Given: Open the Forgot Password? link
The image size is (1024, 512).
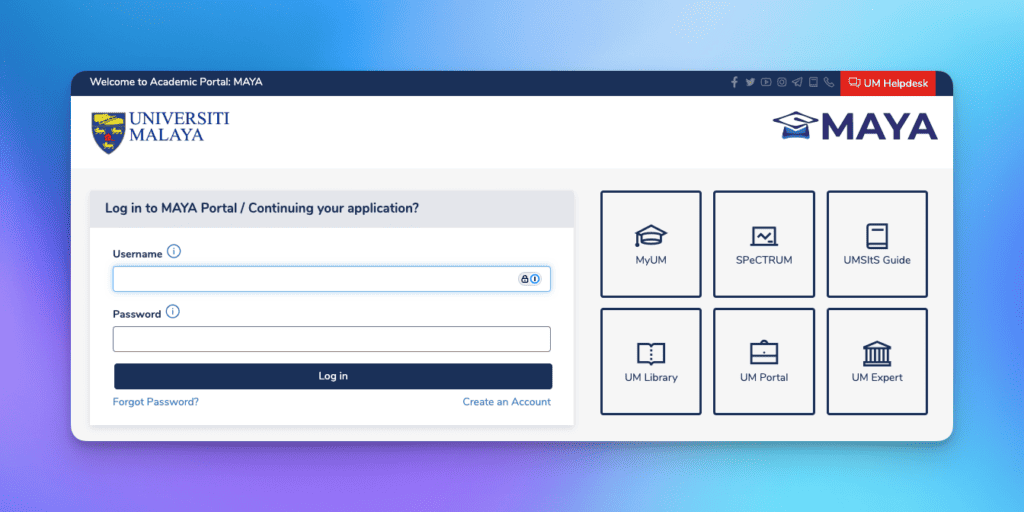Looking at the screenshot, I should pos(155,402).
